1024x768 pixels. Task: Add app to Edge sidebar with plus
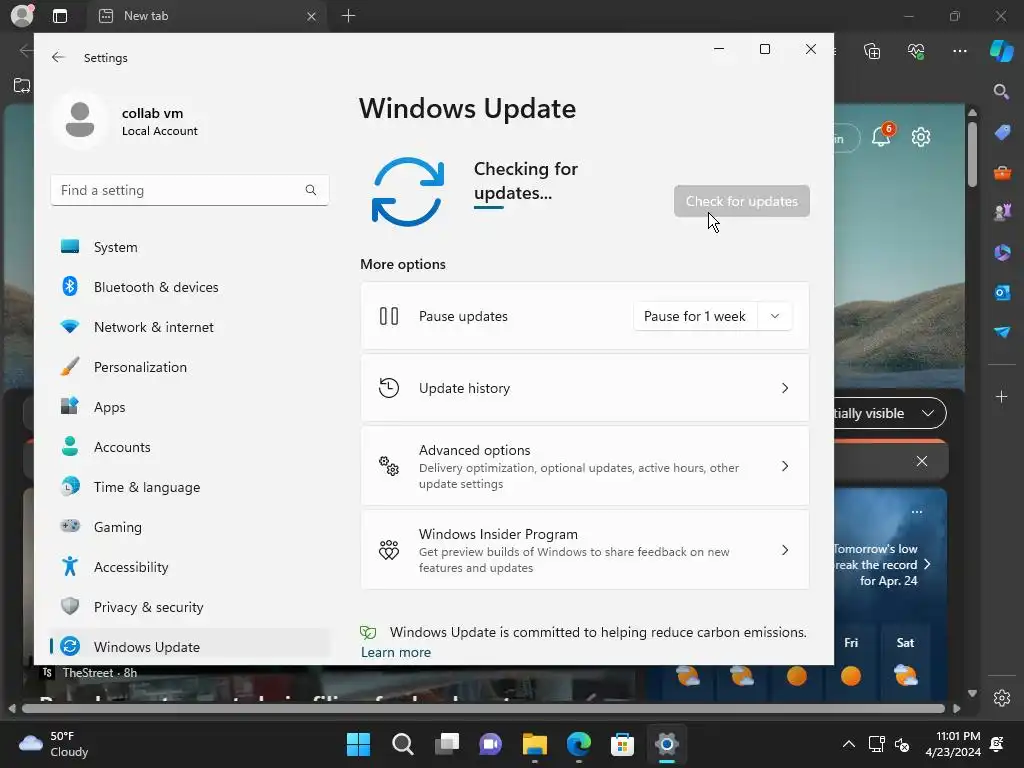(1001, 396)
